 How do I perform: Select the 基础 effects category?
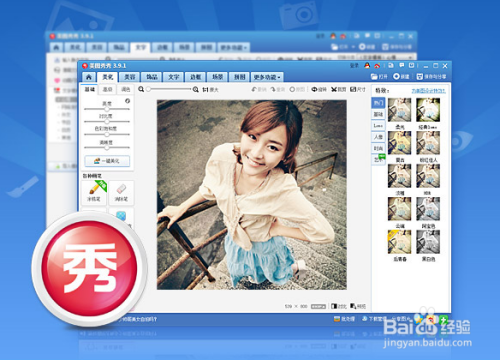378,114
